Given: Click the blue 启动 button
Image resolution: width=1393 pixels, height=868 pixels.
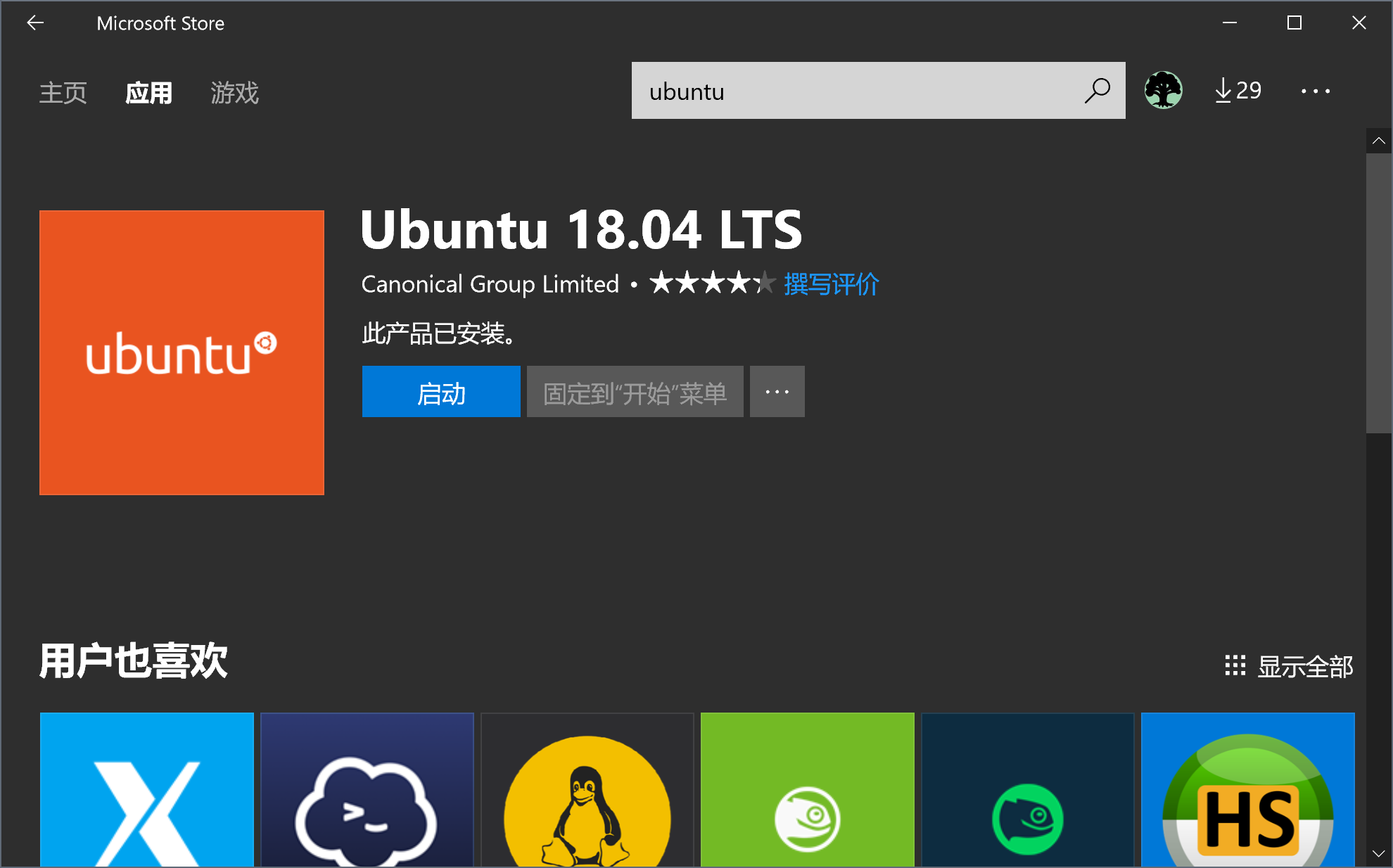Looking at the screenshot, I should [441, 392].
